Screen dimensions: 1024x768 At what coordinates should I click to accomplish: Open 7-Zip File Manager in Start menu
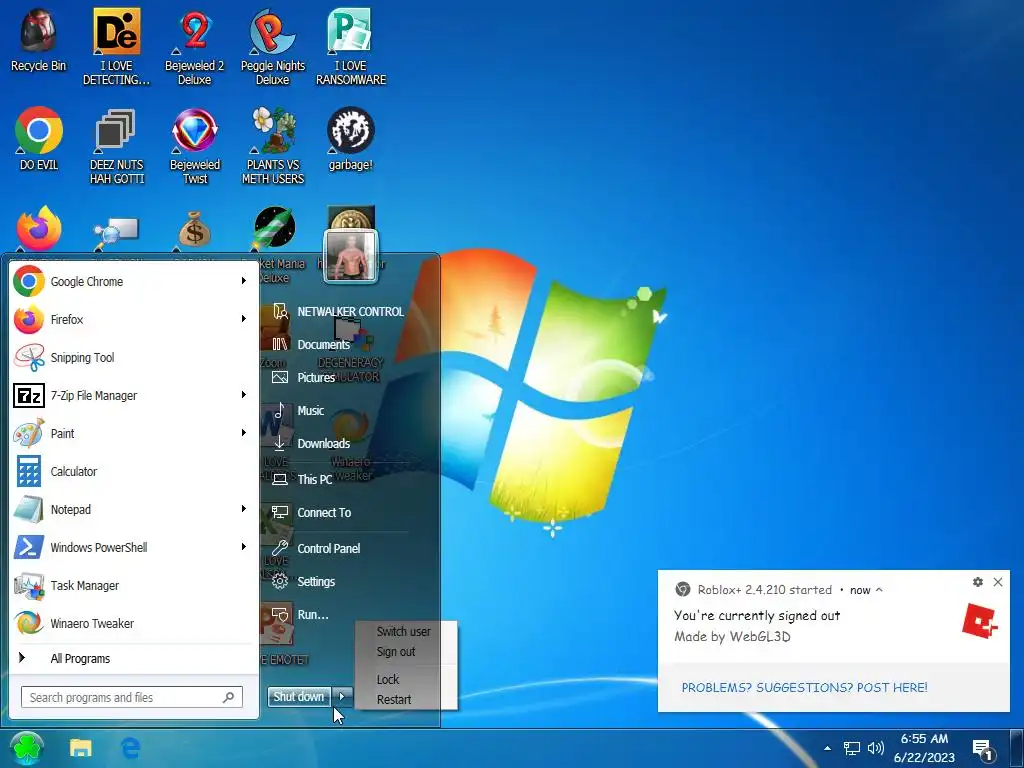click(134, 395)
